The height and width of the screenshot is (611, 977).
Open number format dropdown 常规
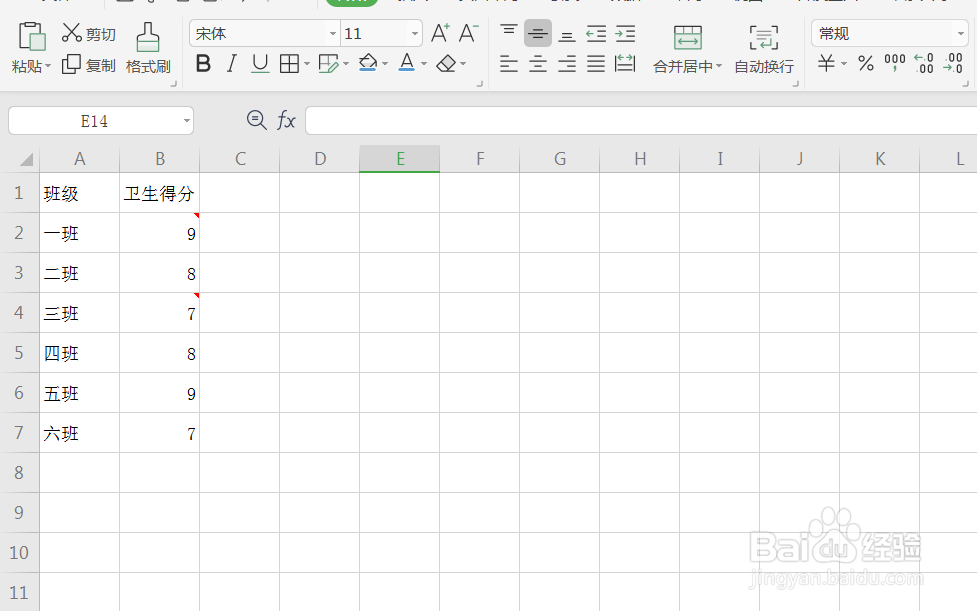(960, 34)
